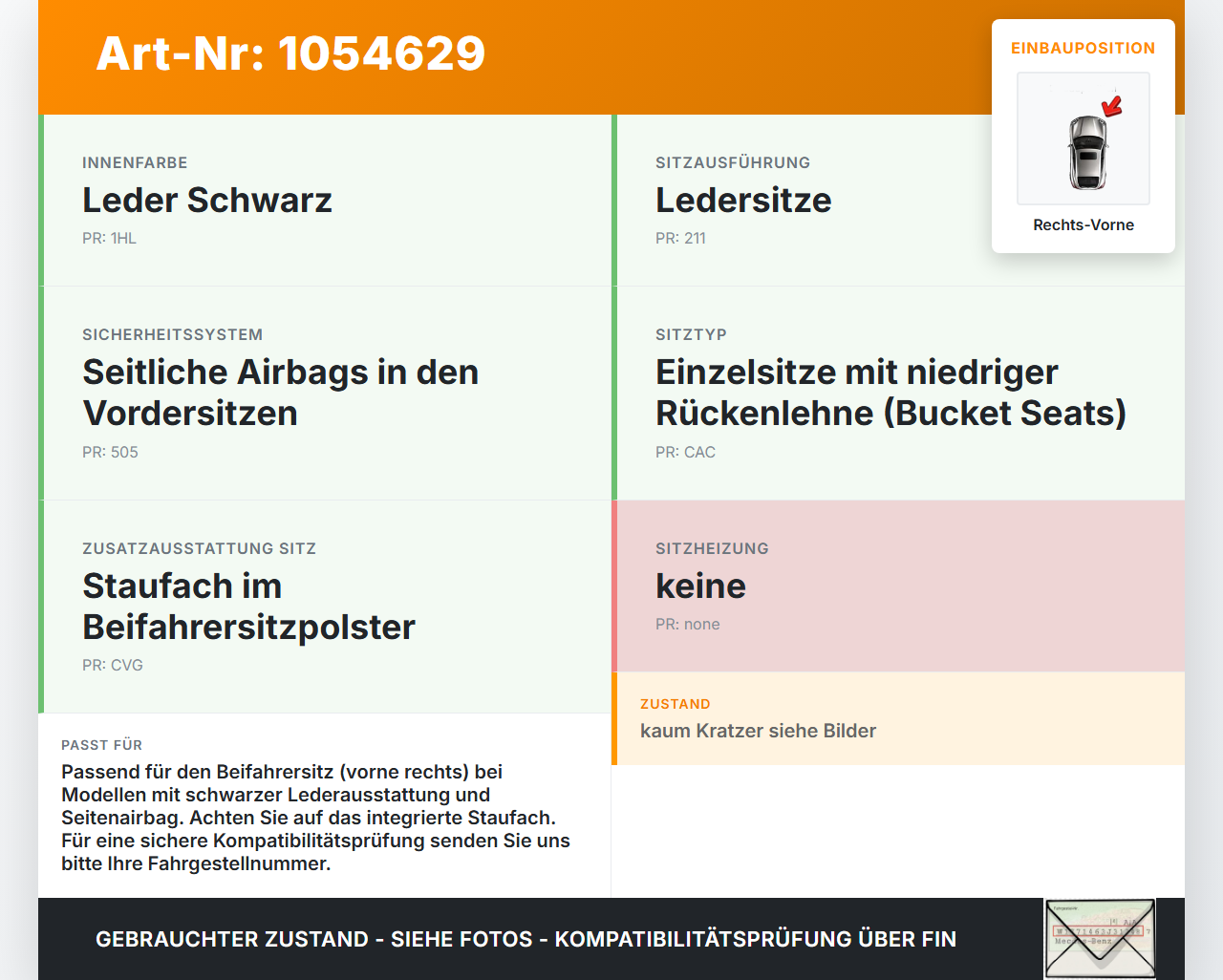Open the envelope document thumbnail in footer
This screenshot has height=980, width=1223.
[1100, 939]
